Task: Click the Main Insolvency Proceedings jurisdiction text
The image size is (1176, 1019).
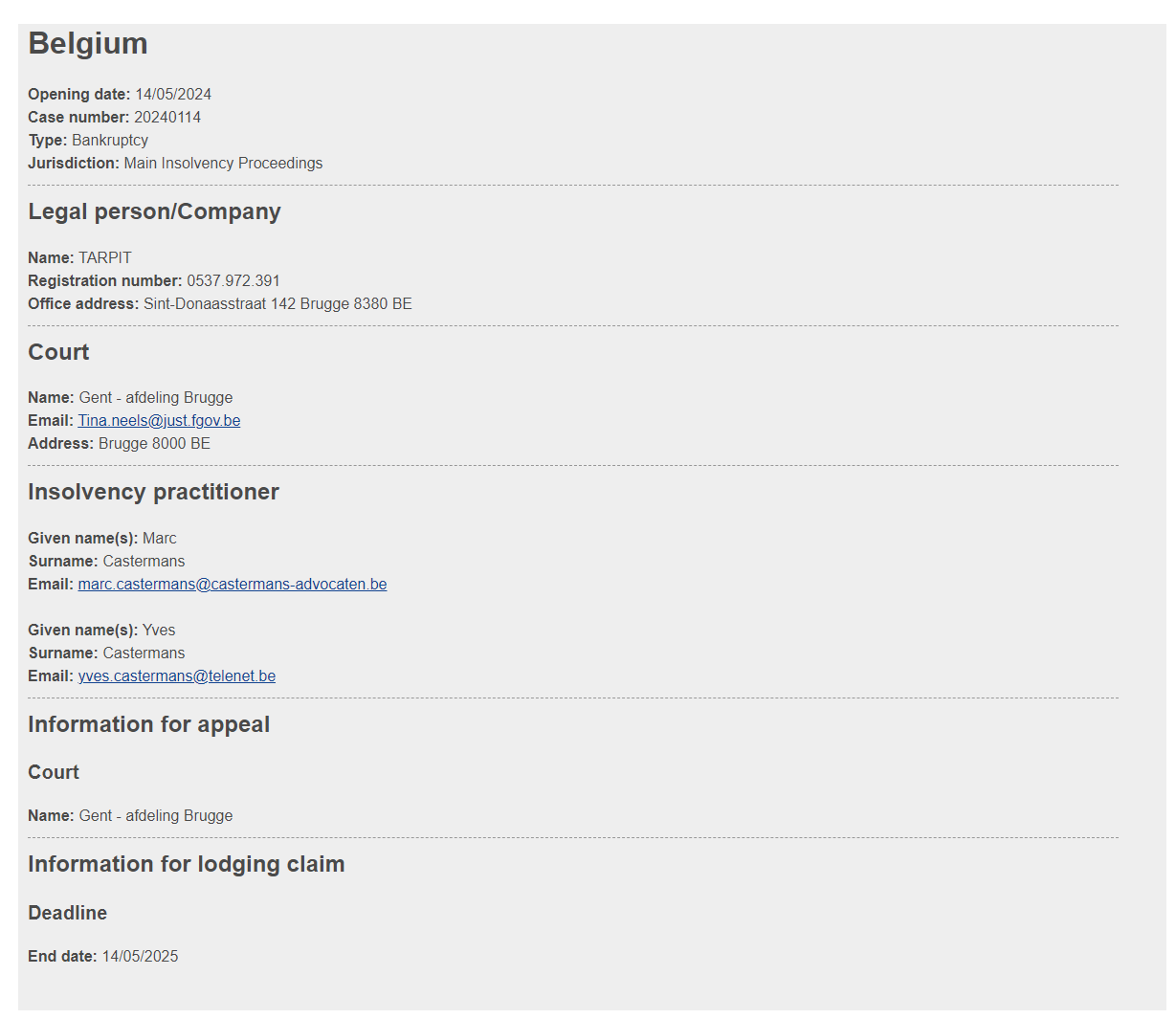Action: 223,164
